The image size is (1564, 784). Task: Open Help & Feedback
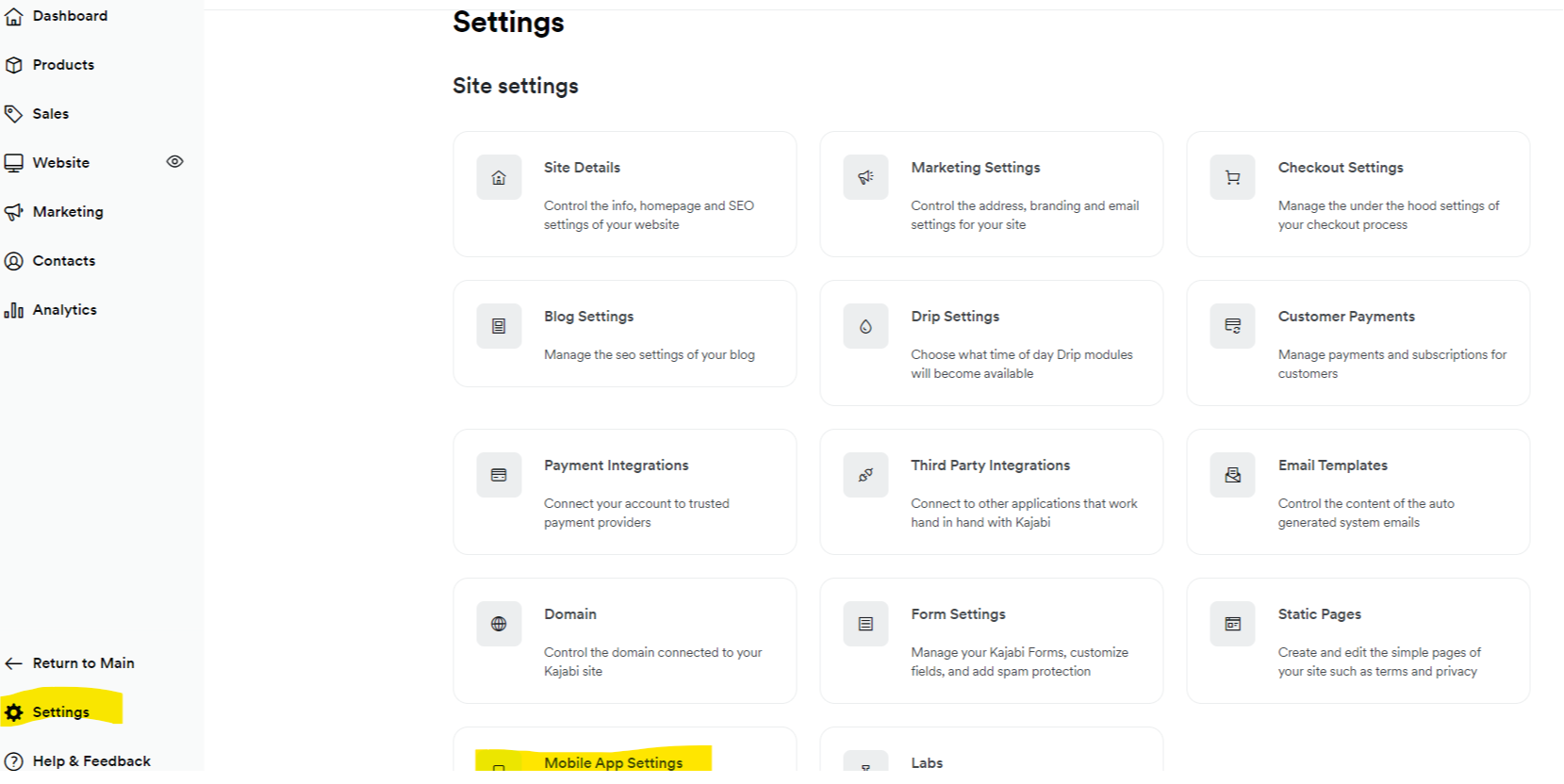91,761
